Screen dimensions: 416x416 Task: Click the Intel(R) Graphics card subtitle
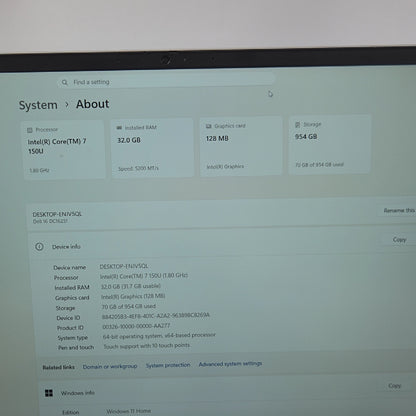[x=225, y=166]
